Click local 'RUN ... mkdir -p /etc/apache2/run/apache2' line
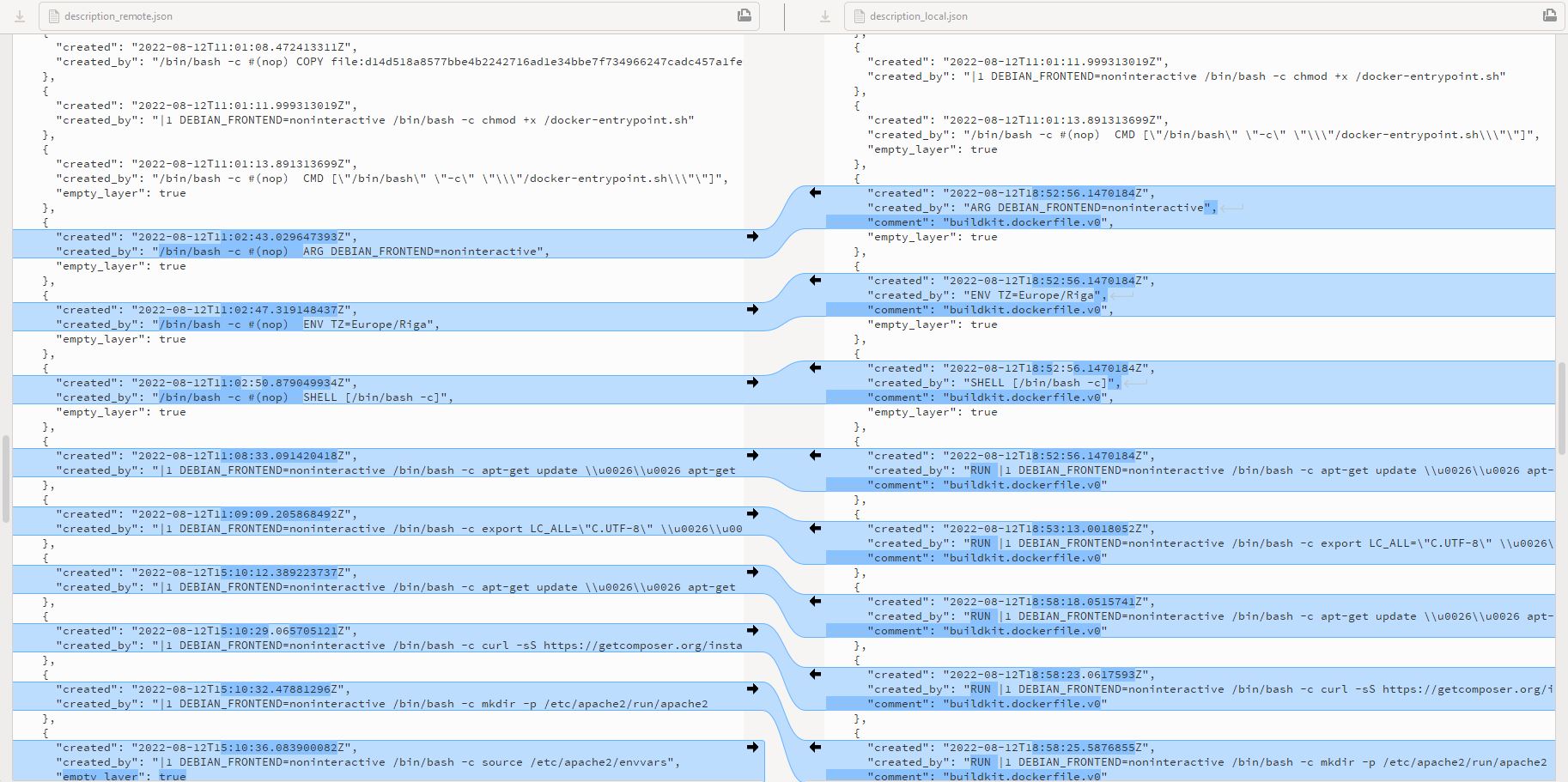The image size is (1568, 782). coord(1206,762)
